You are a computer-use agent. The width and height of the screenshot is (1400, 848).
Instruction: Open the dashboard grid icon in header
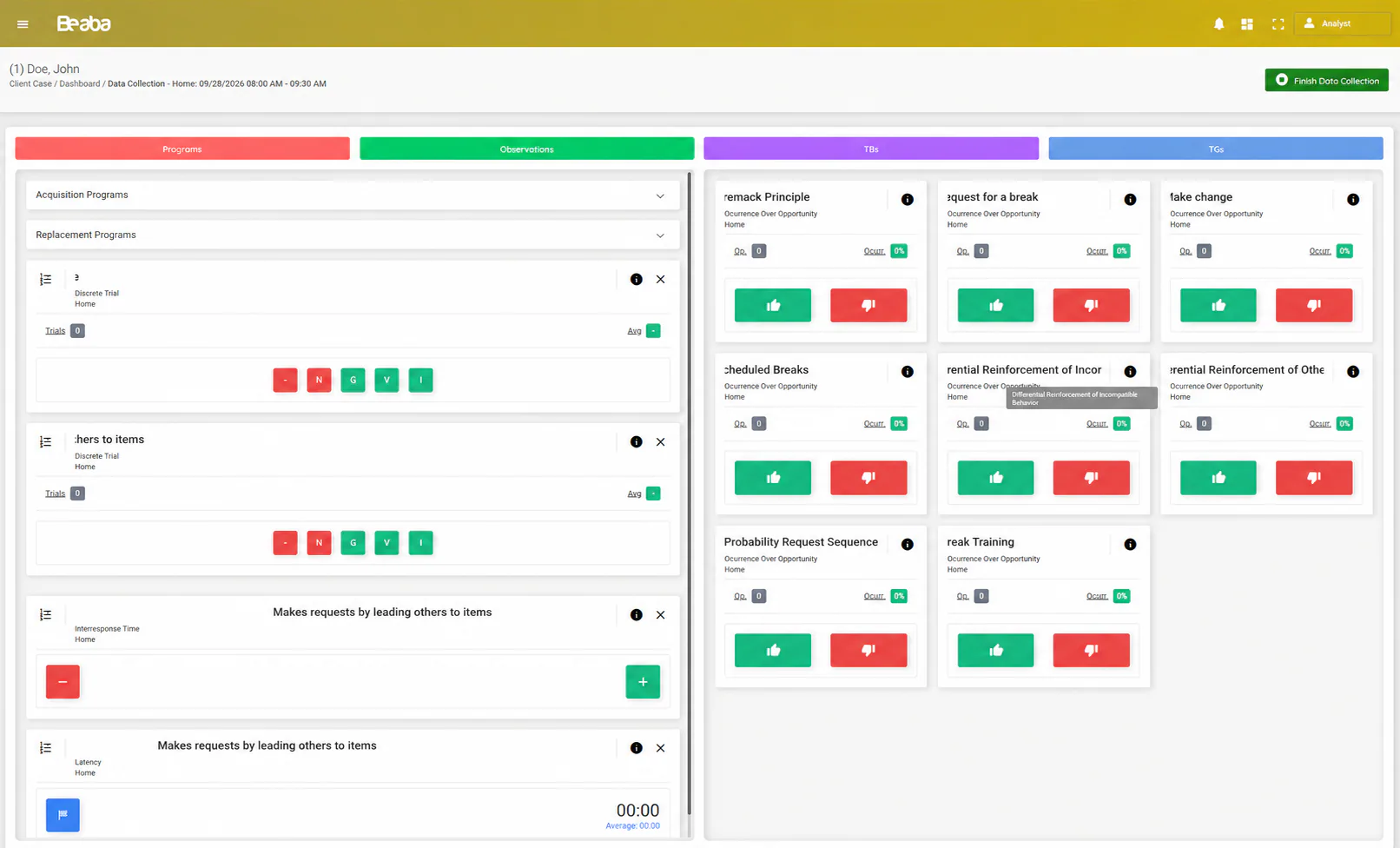click(1247, 24)
